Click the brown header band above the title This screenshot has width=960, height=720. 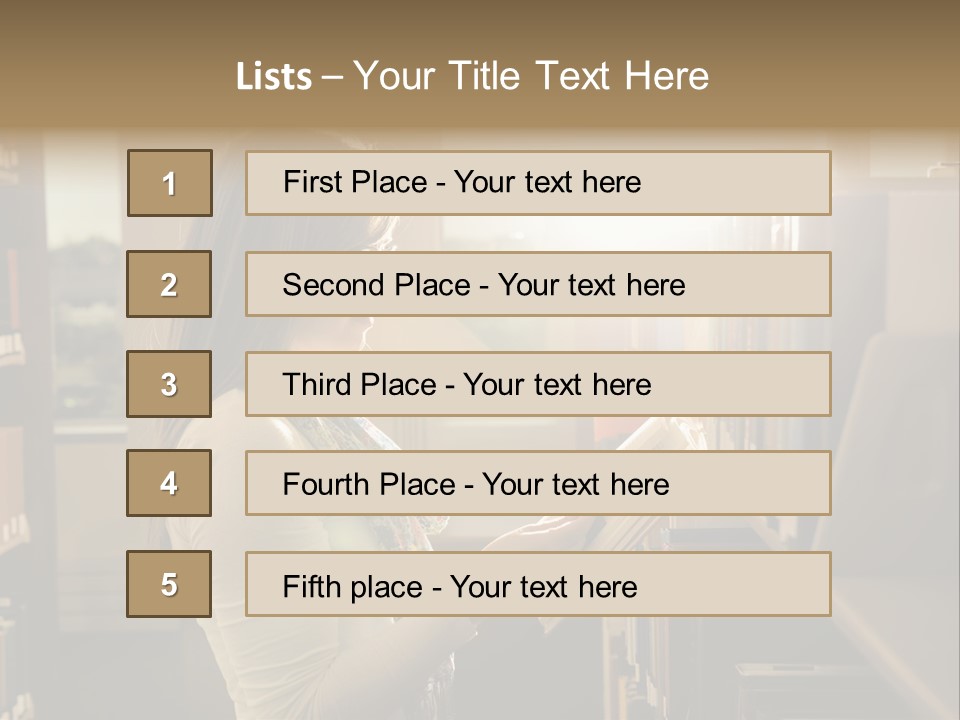480,22
